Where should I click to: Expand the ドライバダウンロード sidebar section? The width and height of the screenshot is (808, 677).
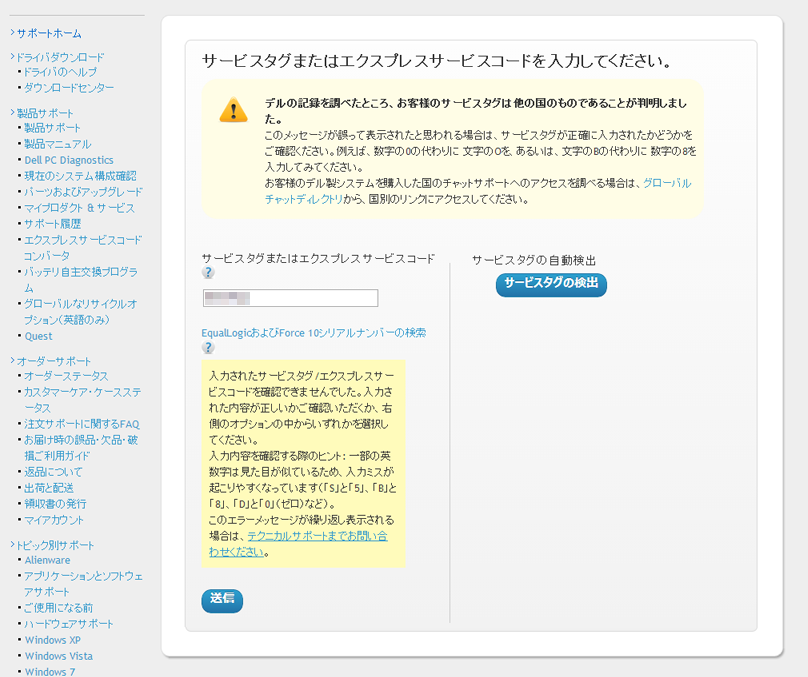60,57
